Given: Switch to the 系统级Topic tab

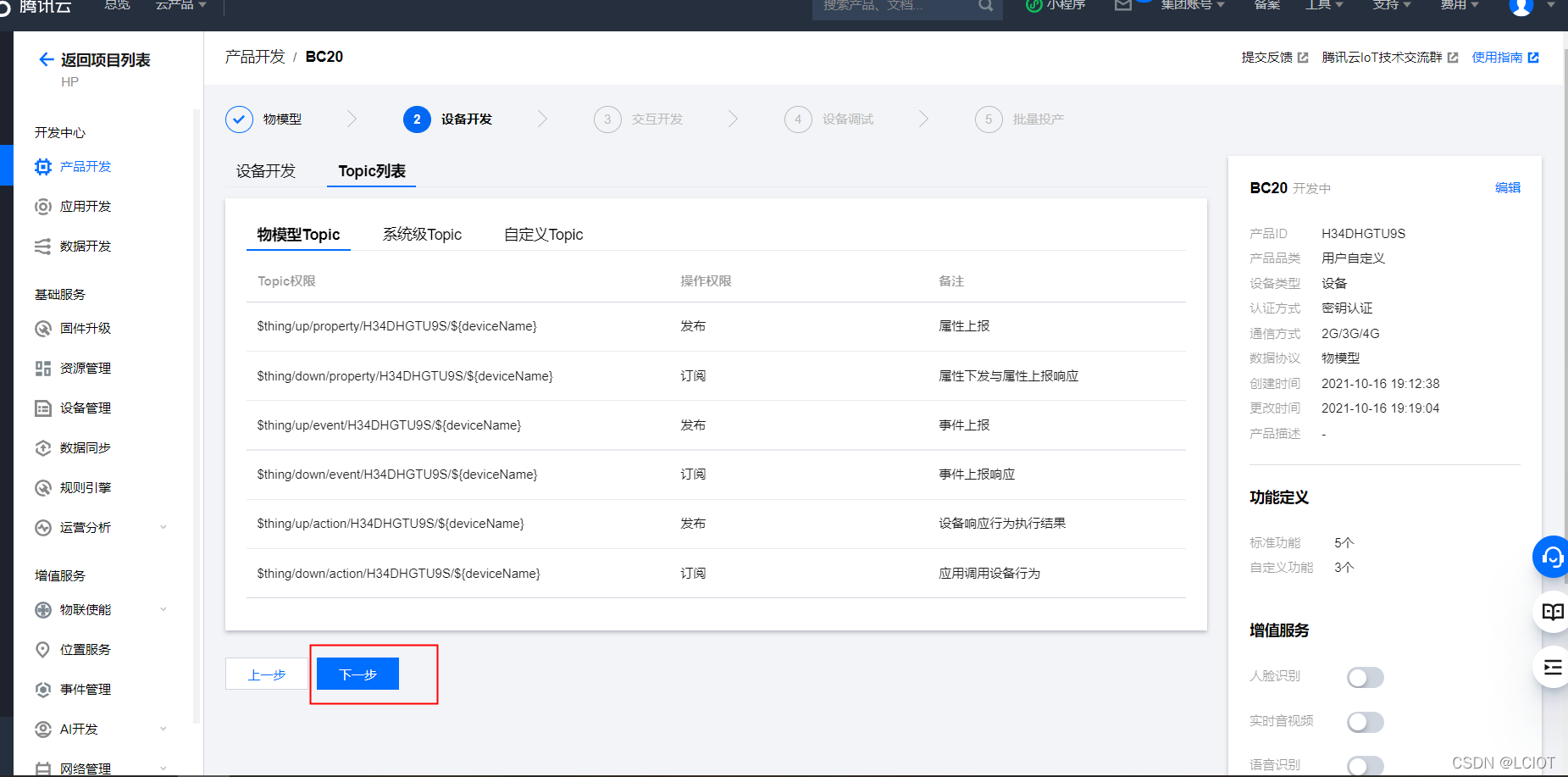Looking at the screenshot, I should pyautogui.click(x=422, y=235).
